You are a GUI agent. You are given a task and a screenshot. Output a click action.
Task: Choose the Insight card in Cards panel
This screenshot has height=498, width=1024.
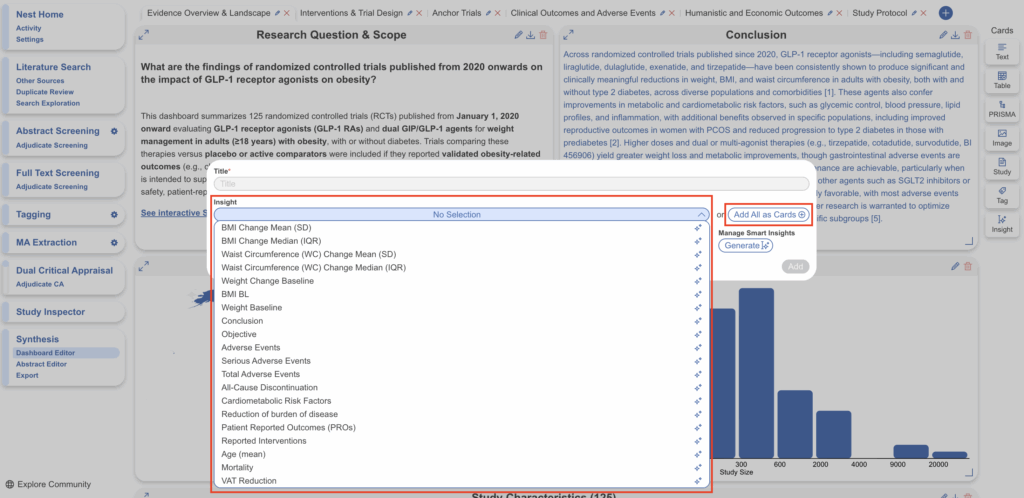[1002, 223]
